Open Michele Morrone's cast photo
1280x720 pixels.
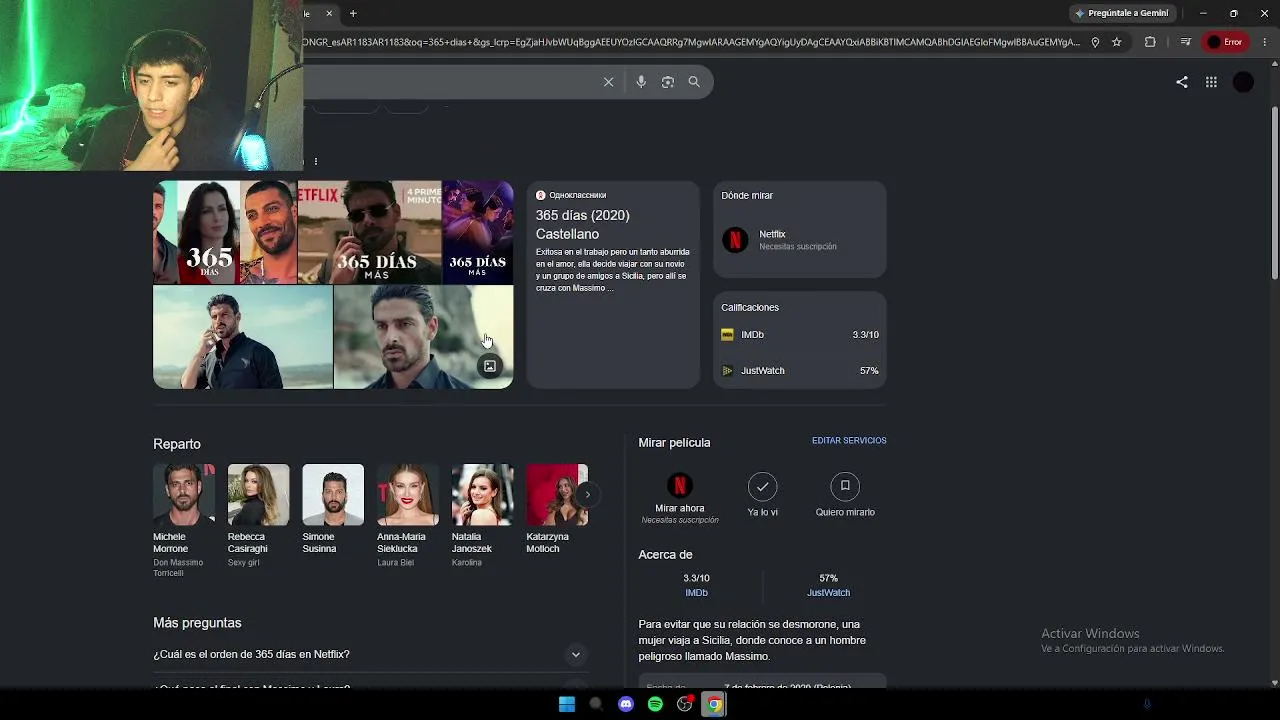184,495
